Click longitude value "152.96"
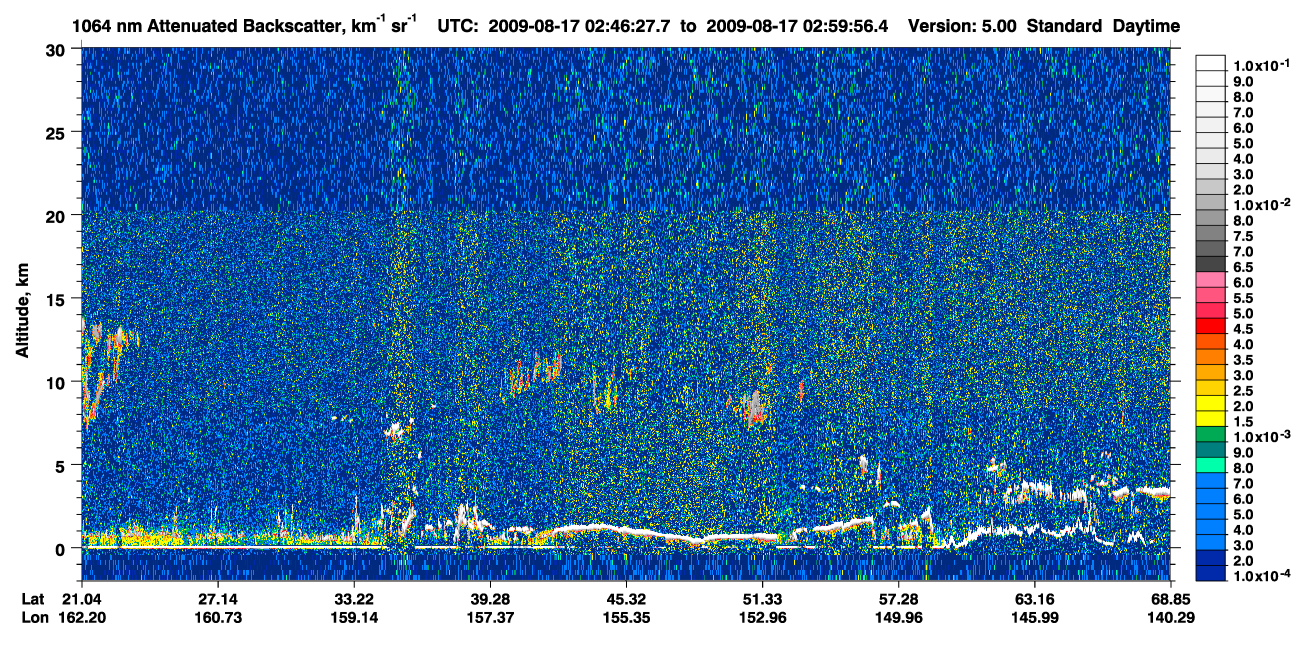The height and width of the screenshot is (667, 1300). 762,617
